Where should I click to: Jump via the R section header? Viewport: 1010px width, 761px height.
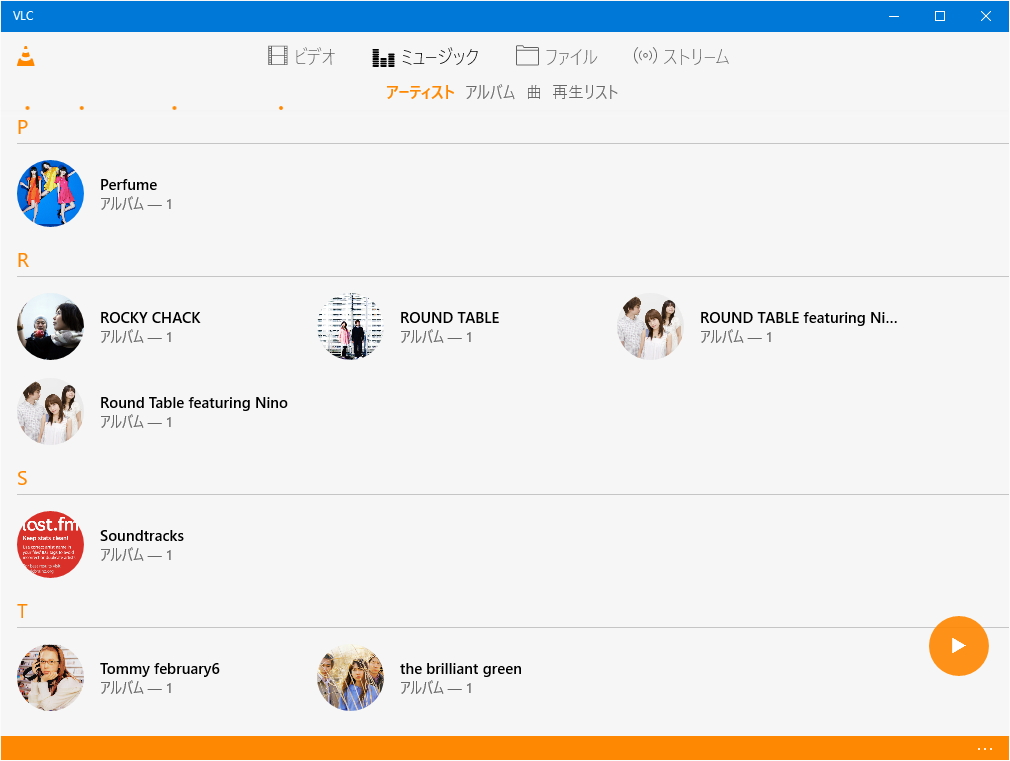(23, 260)
